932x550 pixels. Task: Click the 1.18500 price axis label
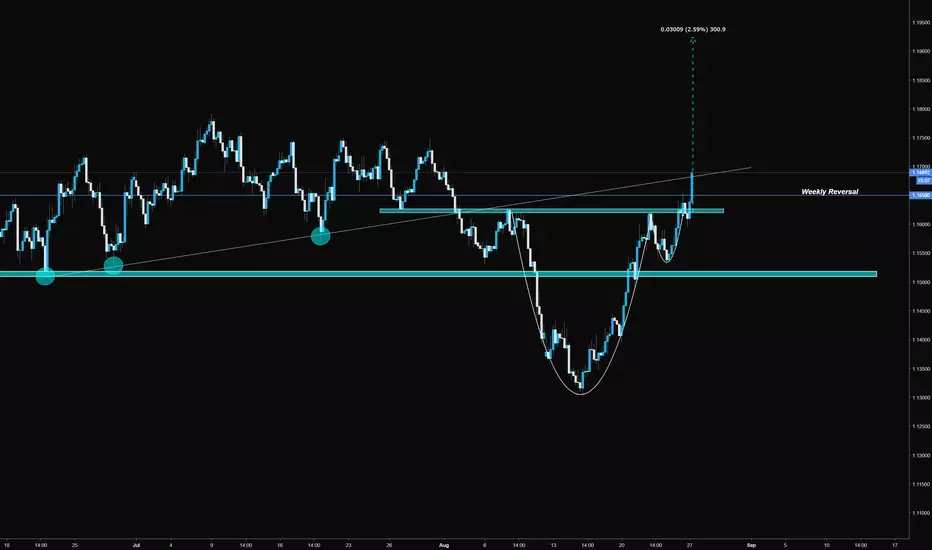921,80
